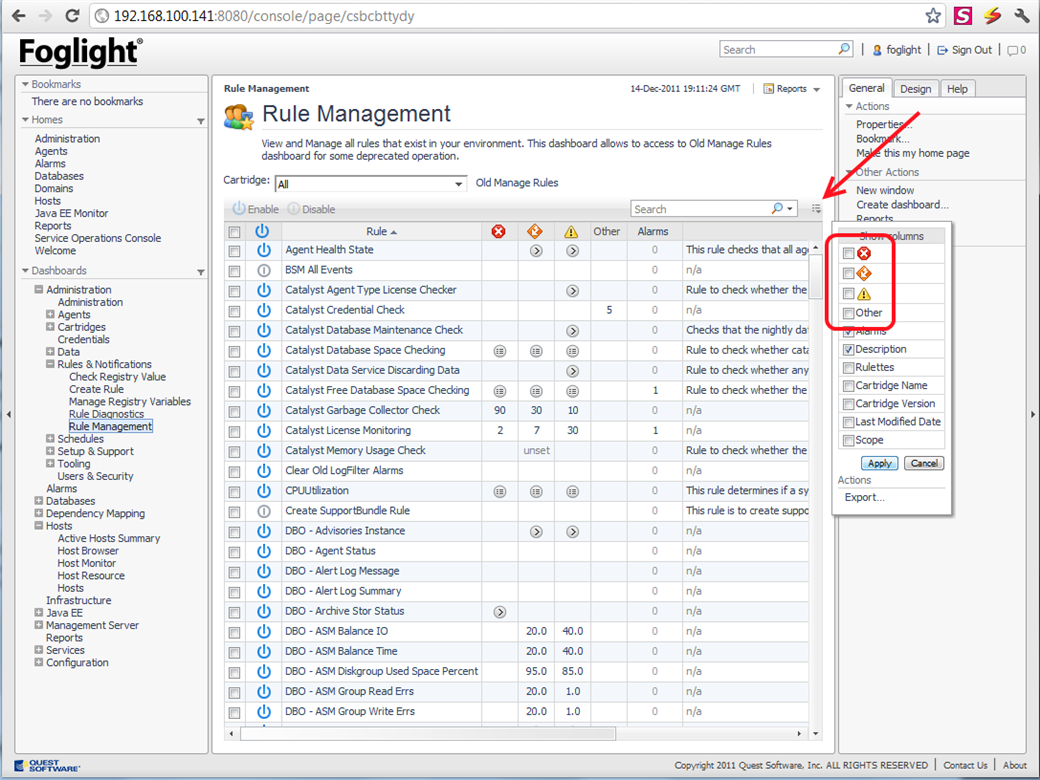Open the Cartridge dropdown set to All
1040x780 pixels.
click(370, 184)
